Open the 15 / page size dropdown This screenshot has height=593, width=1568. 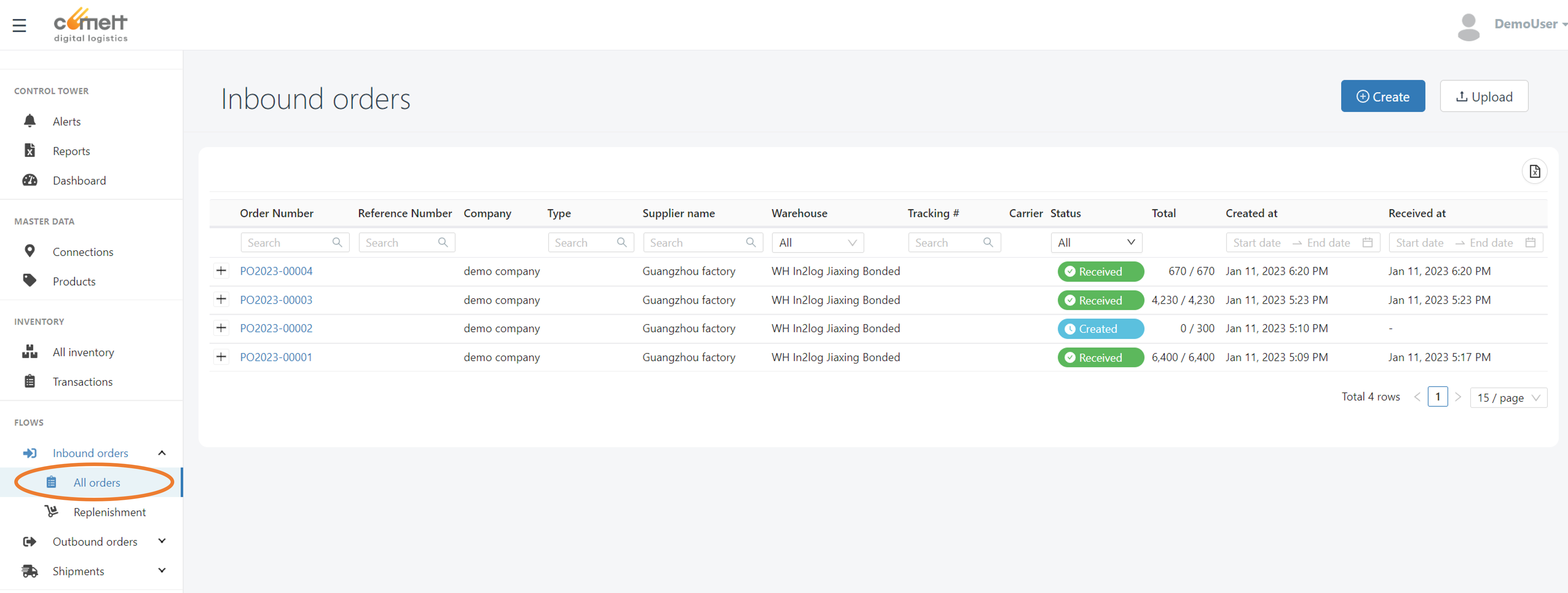click(1508, 398)
